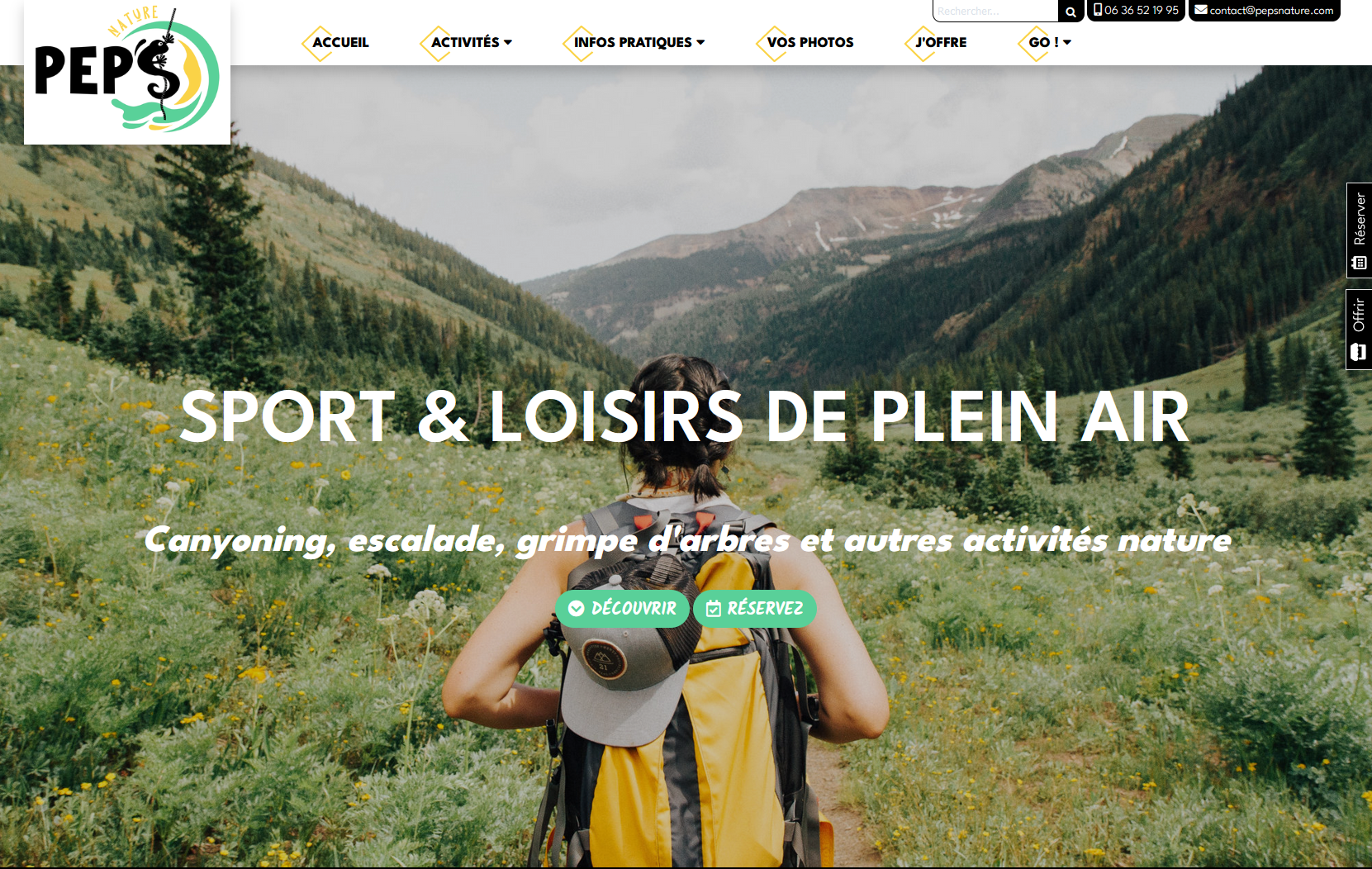This screenshot has width=1372, height=869.
Task: Expand the Infos Pratiques dropdown arrow
Action: coord(700,42)
